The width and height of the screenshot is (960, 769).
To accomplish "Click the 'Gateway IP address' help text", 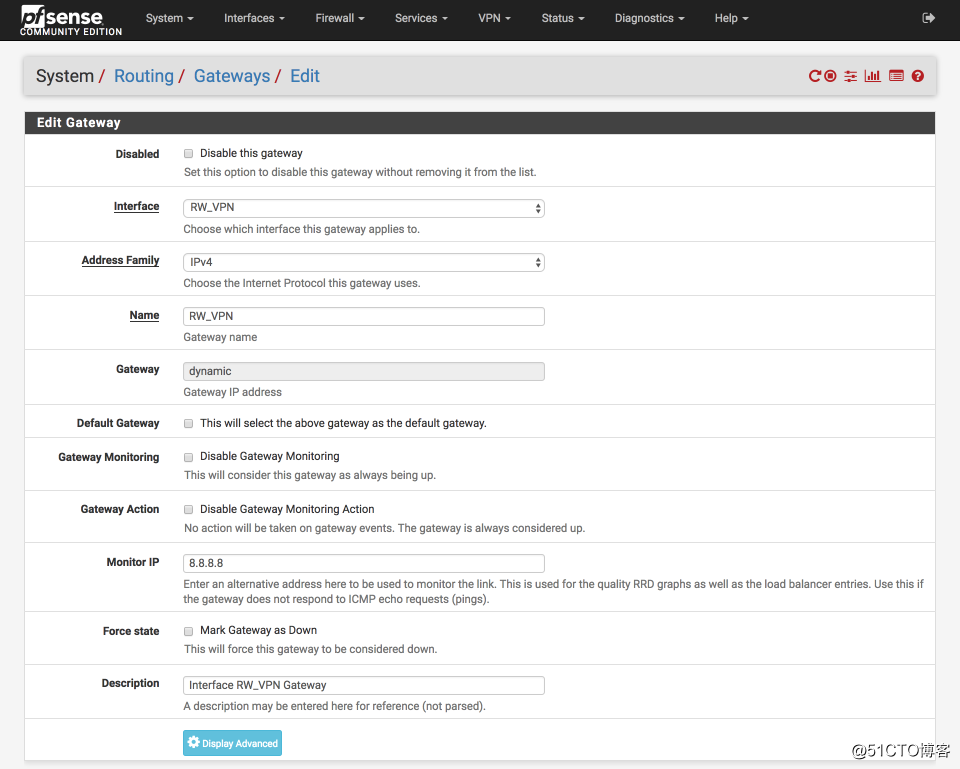I will click(233, 392).
